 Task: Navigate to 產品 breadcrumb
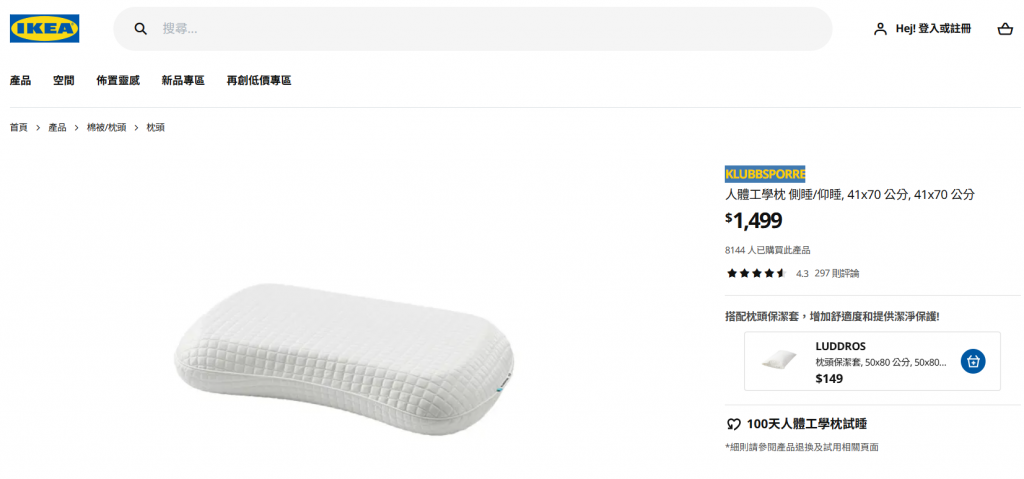coord(57,128)
